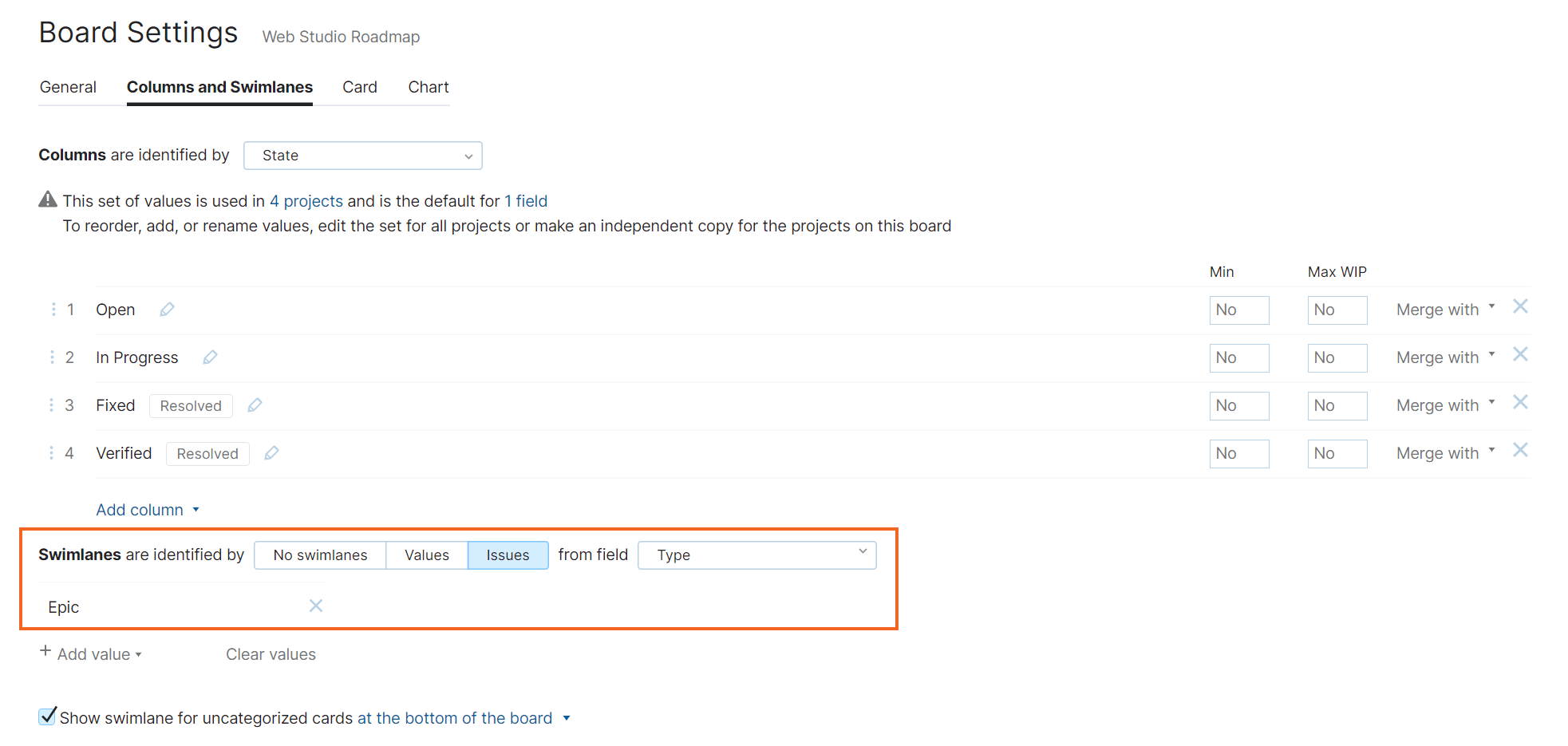Remove the Open column with X icon
The width and height of the screenshot is (1568, 746).
coord(1520,307)
